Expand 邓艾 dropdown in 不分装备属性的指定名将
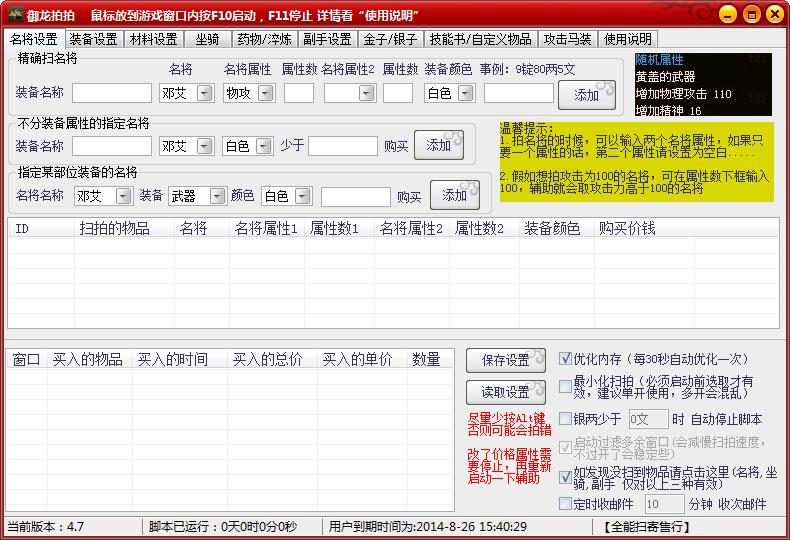790x540 pixels. coord(204,146)
